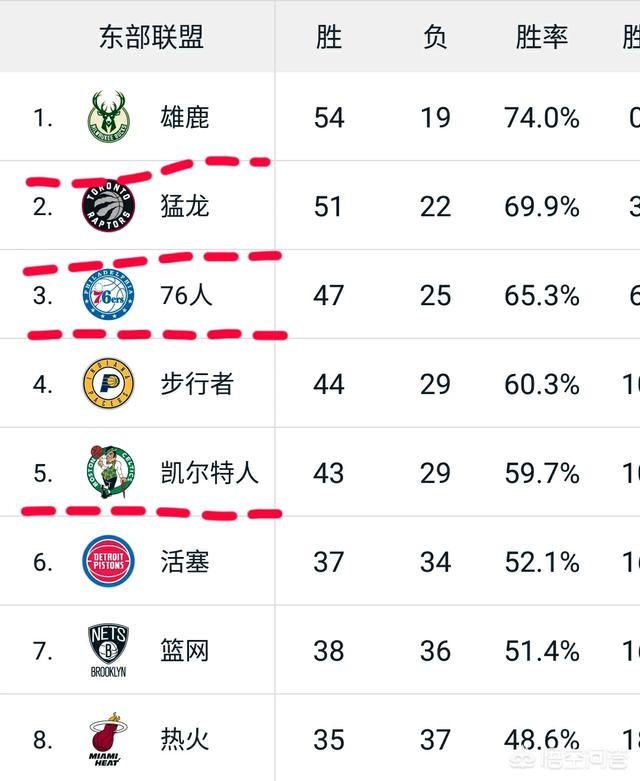Tap the Philadelphia 76ers logo
Screen dimensions: 640x781
(109, 294)
